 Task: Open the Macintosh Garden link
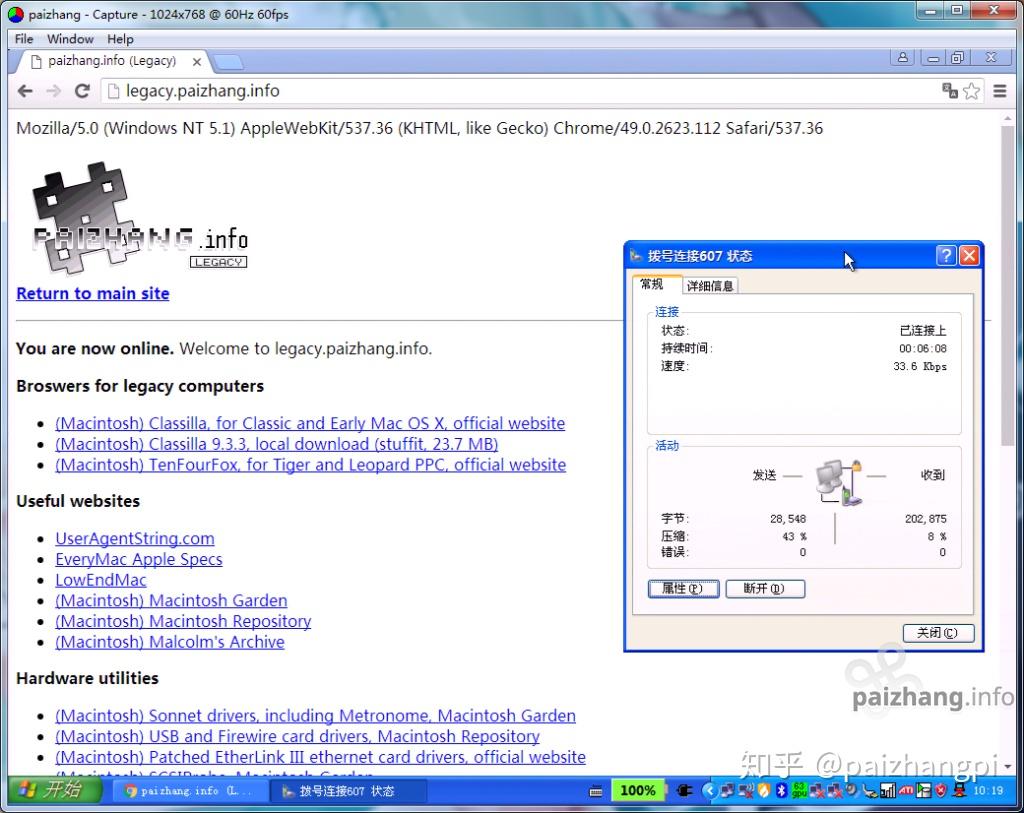(x=171, y=600)
